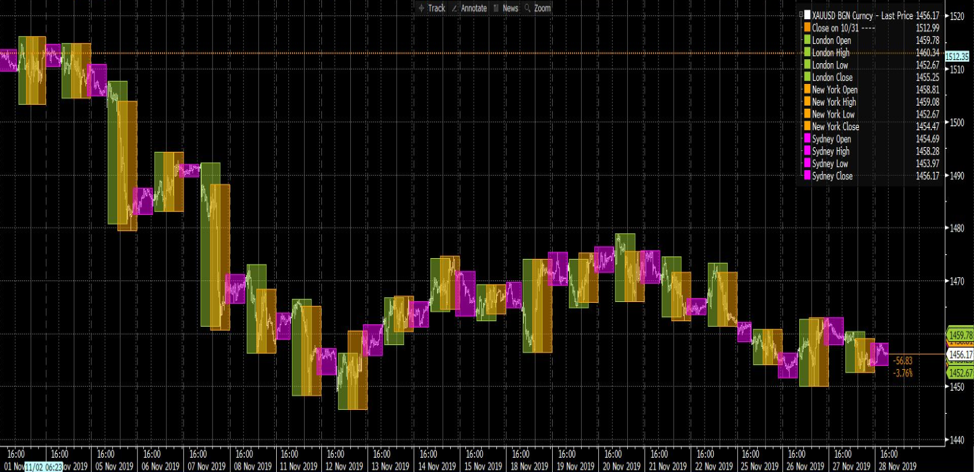
Task: Toggle the London Open green swatch
Action: coord(805,40)
